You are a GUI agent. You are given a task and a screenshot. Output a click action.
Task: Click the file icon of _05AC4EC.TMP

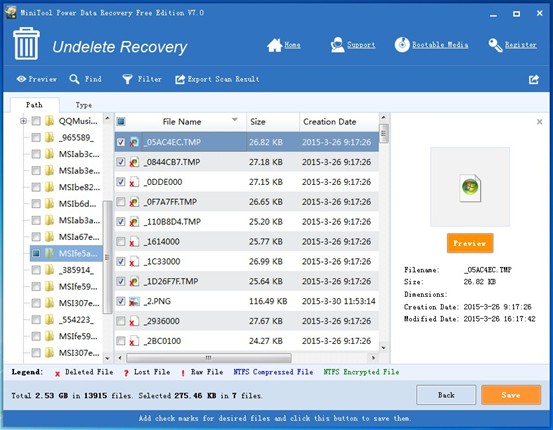point(134,142)
